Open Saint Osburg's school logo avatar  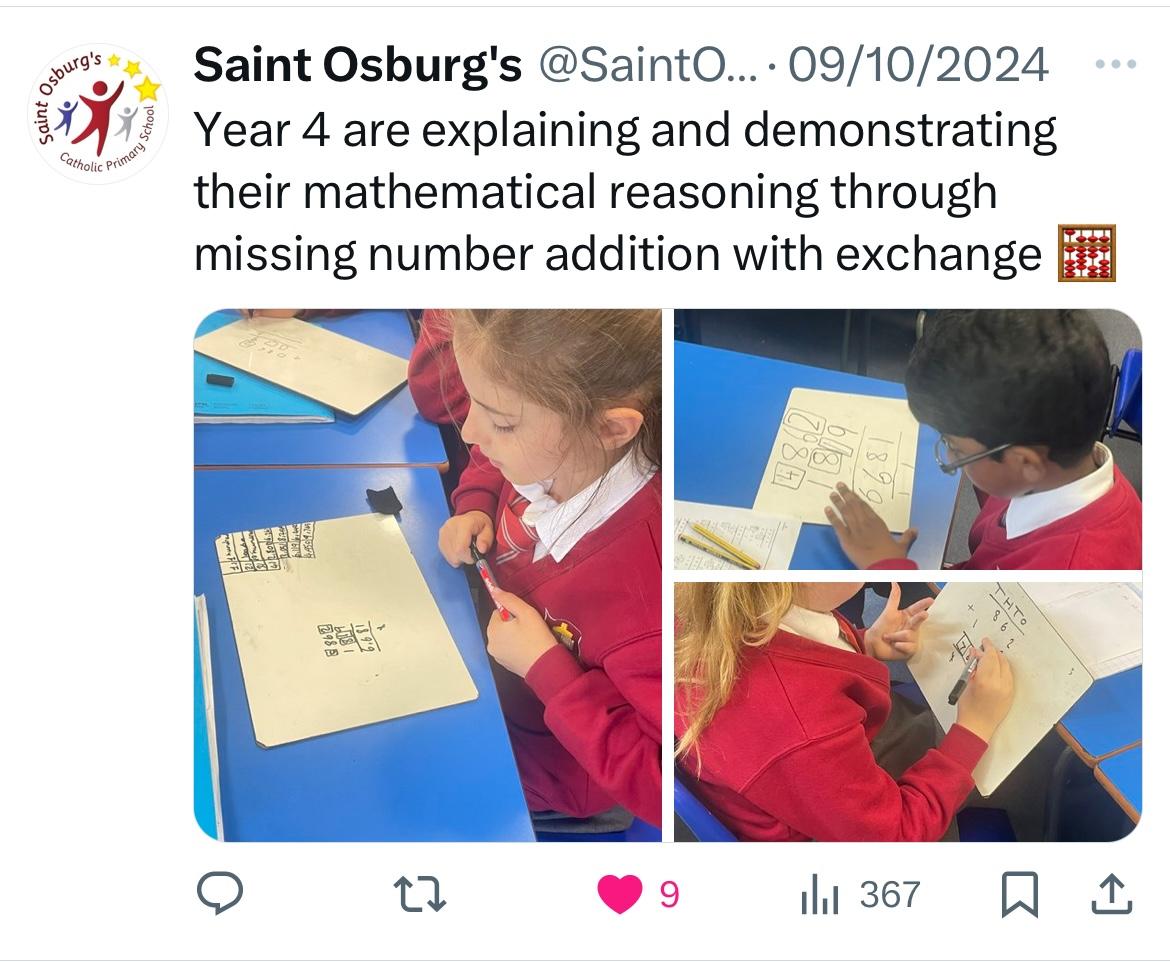[x=98, y=113]
